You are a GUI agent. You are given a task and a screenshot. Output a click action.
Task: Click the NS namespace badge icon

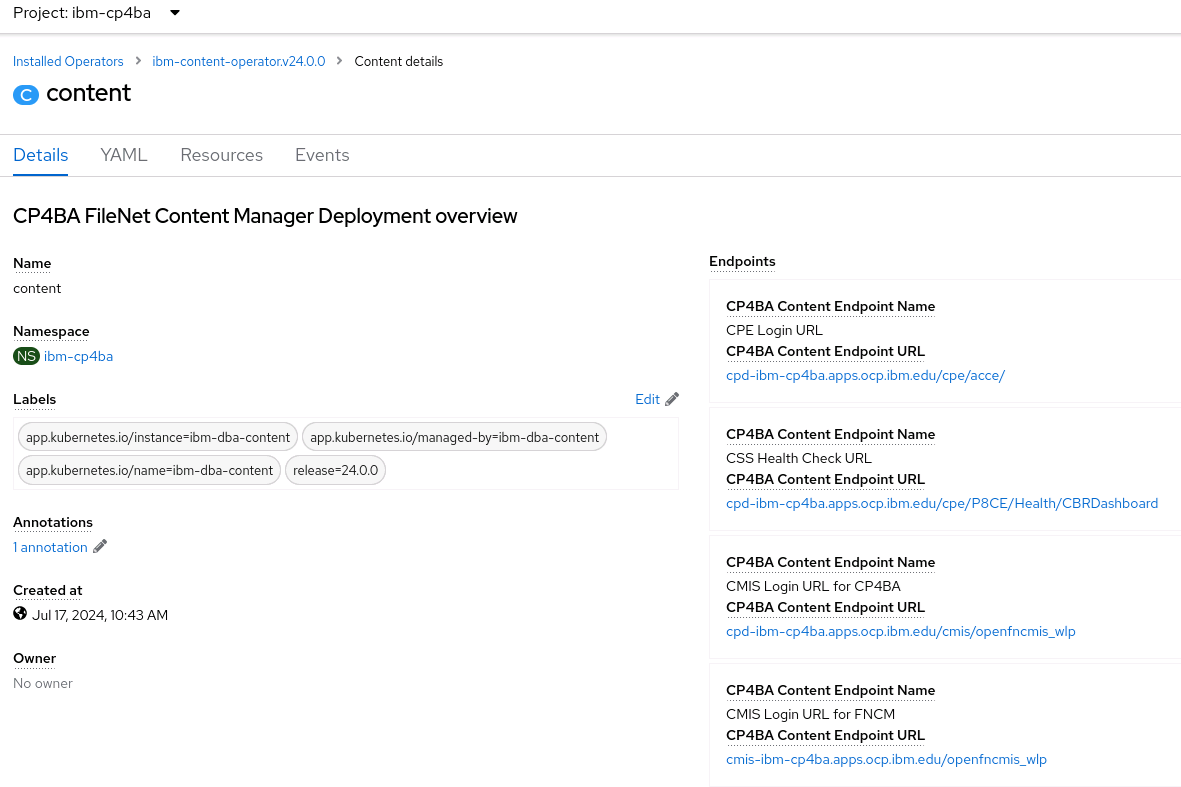(26, 356)
